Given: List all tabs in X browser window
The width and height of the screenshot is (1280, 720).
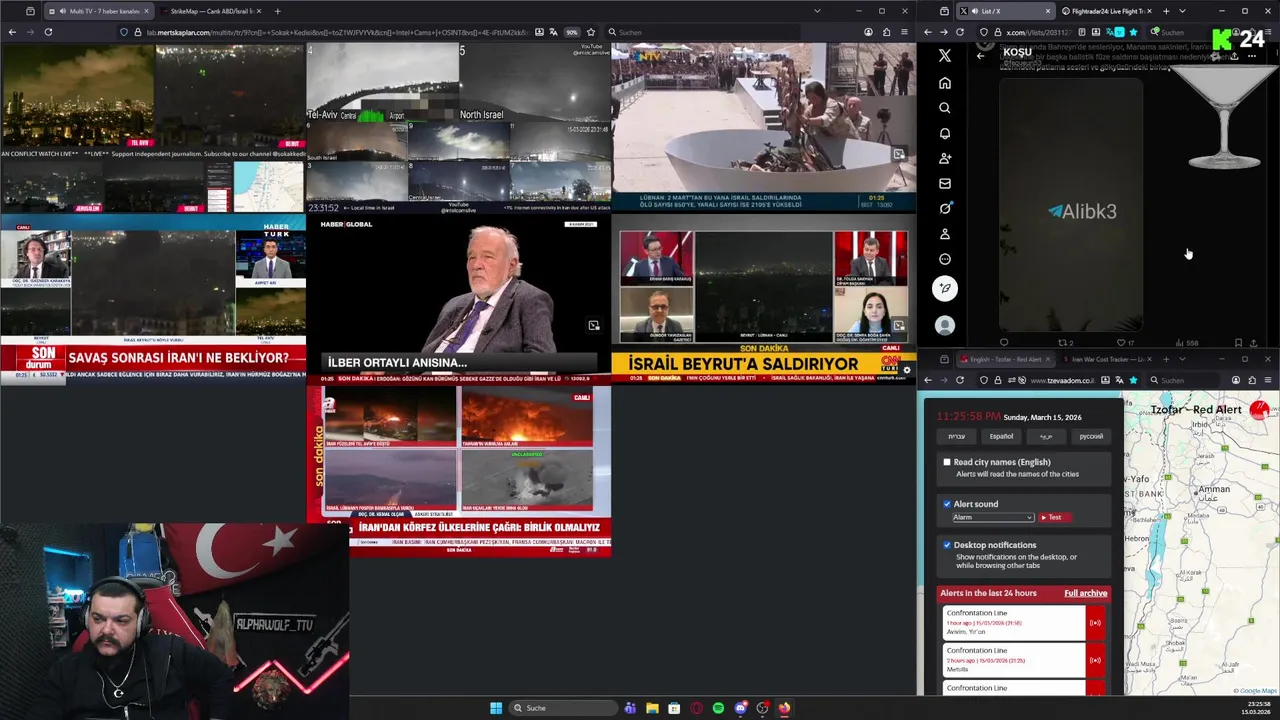Looking at the screenshot, I should coord(1182,11).
